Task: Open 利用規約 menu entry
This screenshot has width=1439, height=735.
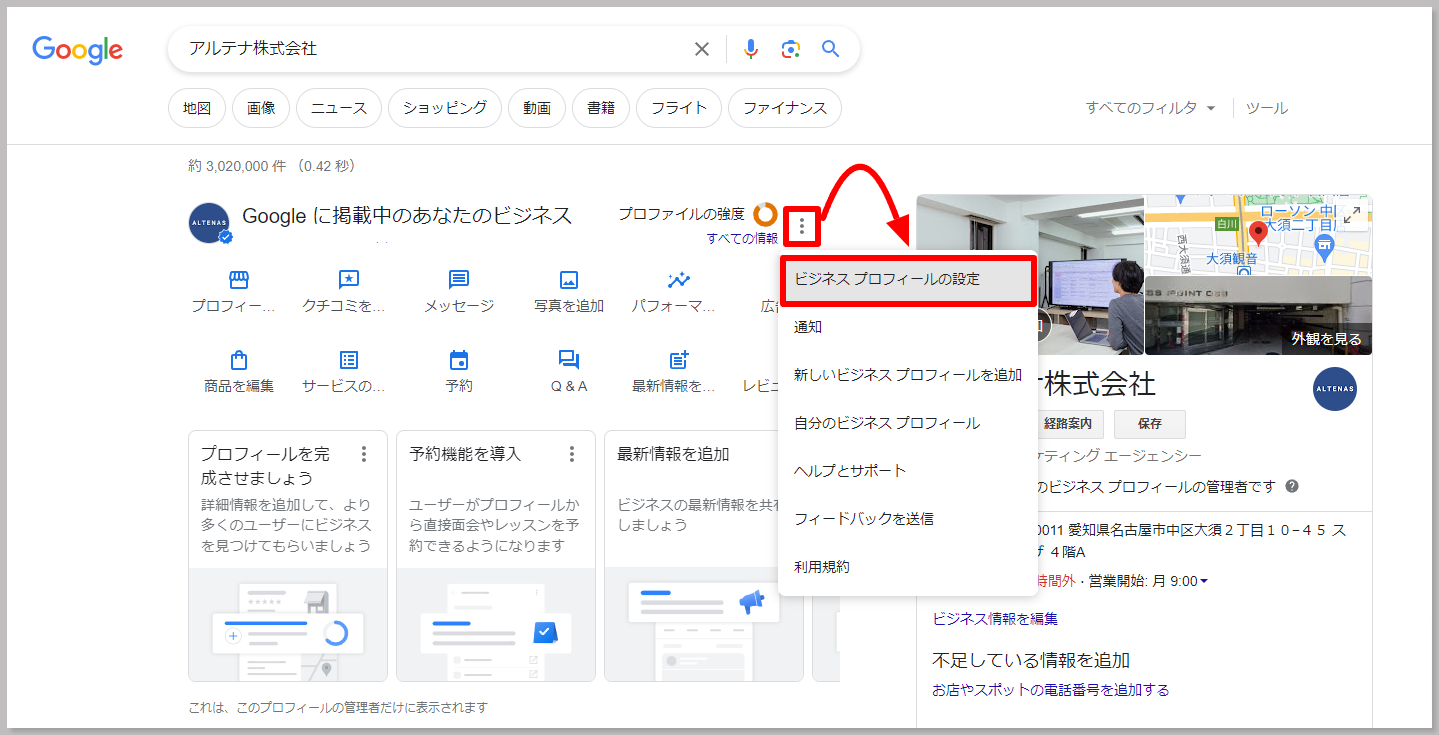Action: click(x=906, y=567)
